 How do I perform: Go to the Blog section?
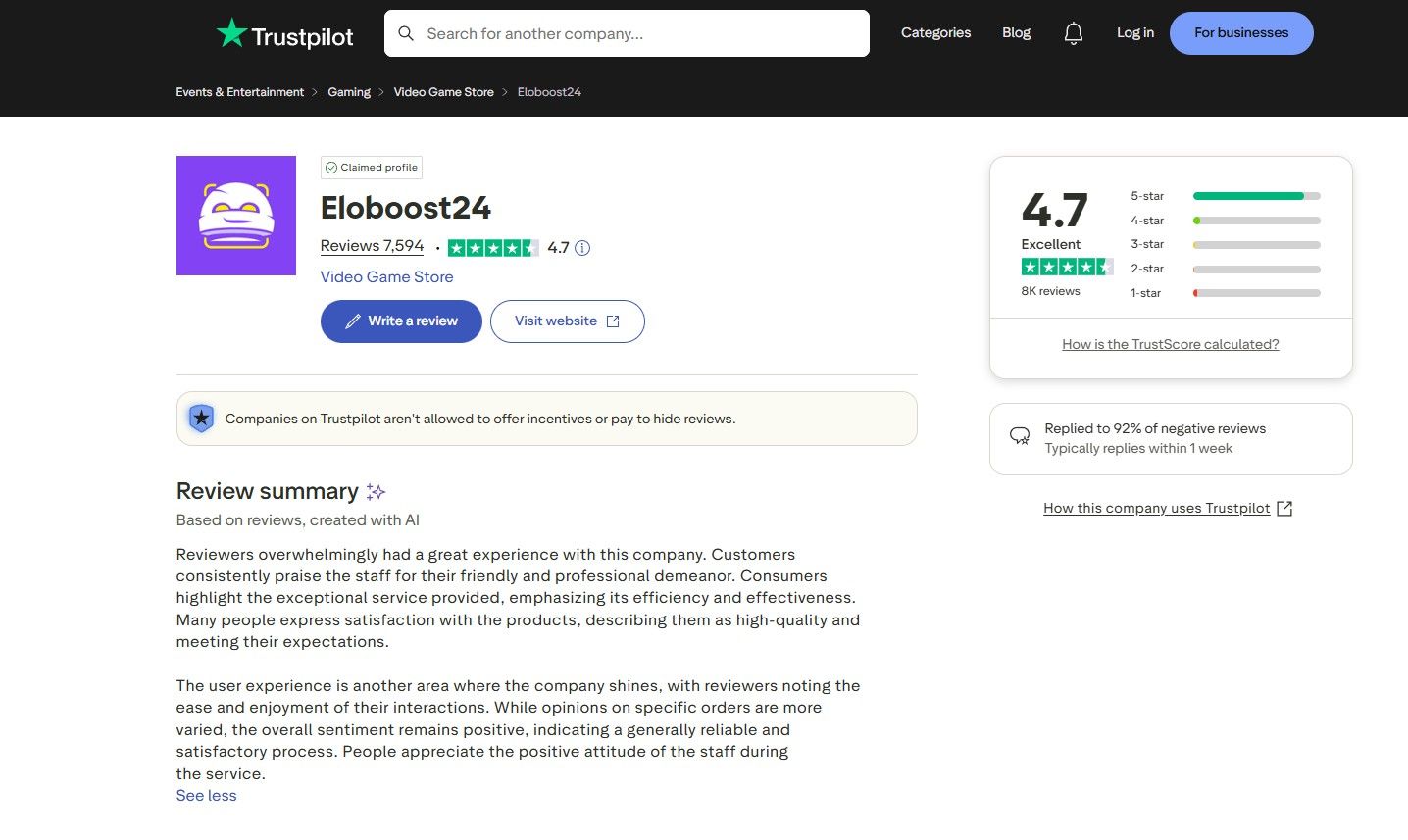1015,32
